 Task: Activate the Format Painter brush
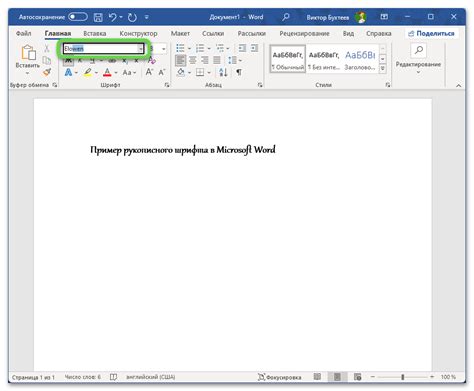pyautogui.click(x=47, y=72)
